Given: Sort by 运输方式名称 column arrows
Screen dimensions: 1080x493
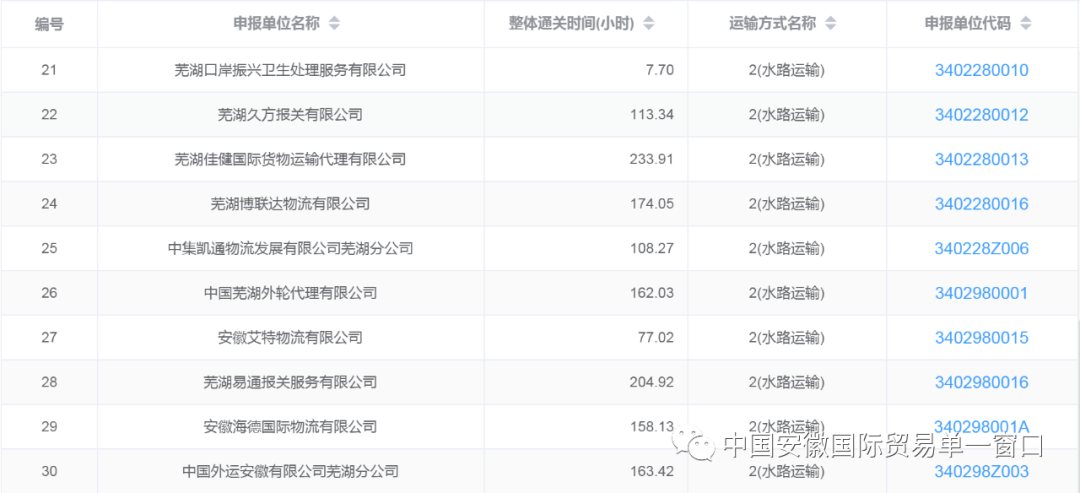Looking at the screenshot, I should pyautogui.click(x=831, y=23).
